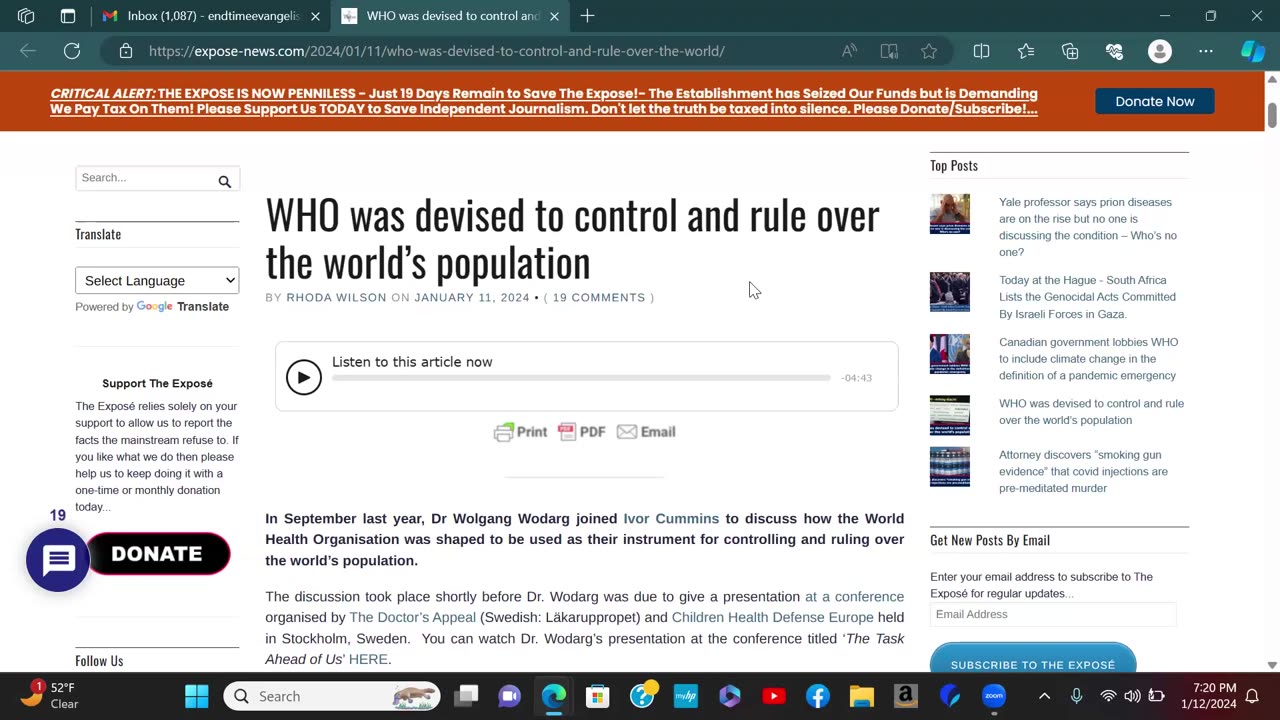
Task: Click the critical alert banner text
Action: 544,101
